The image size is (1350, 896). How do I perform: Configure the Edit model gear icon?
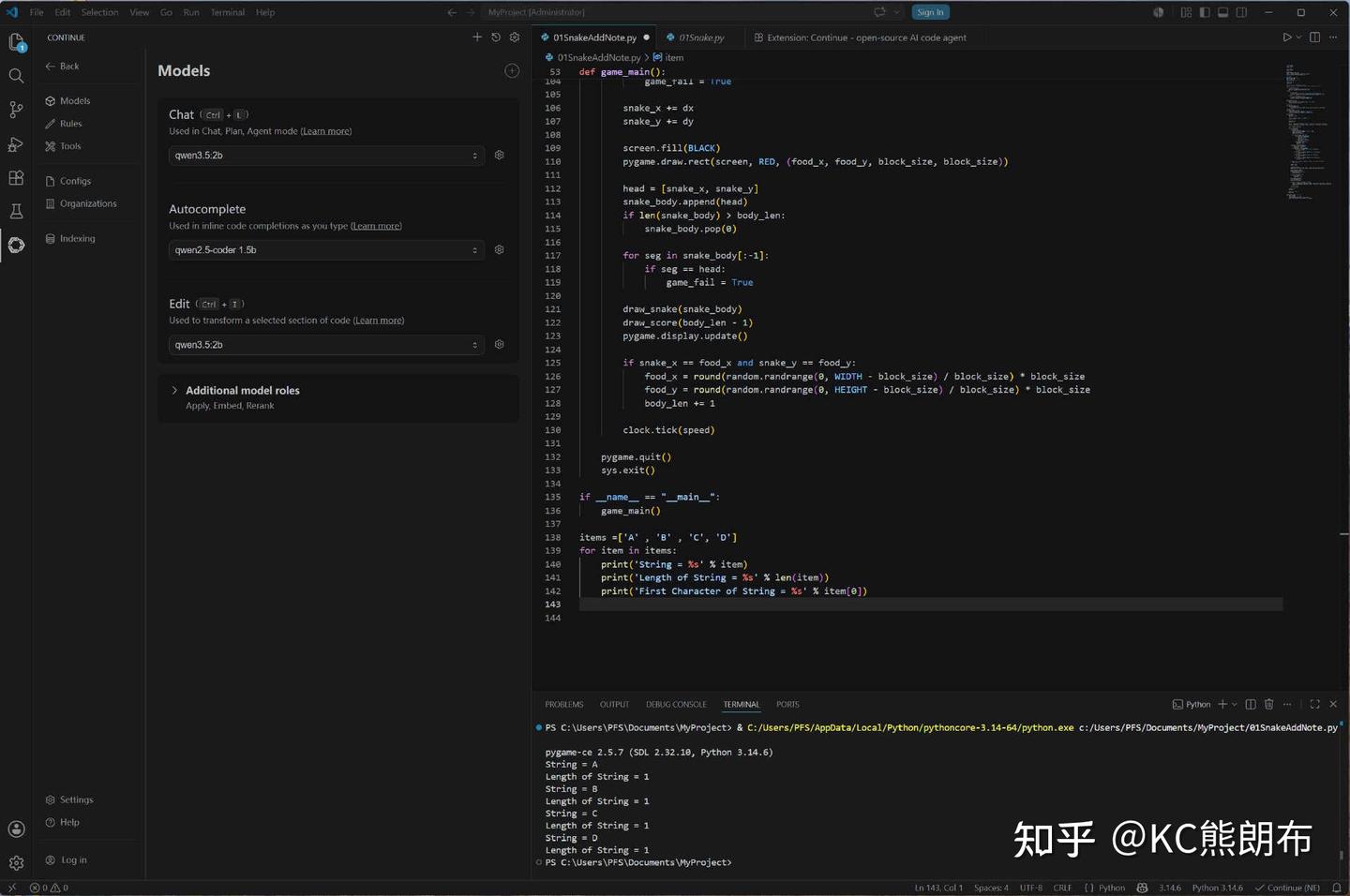pos(500,344)
